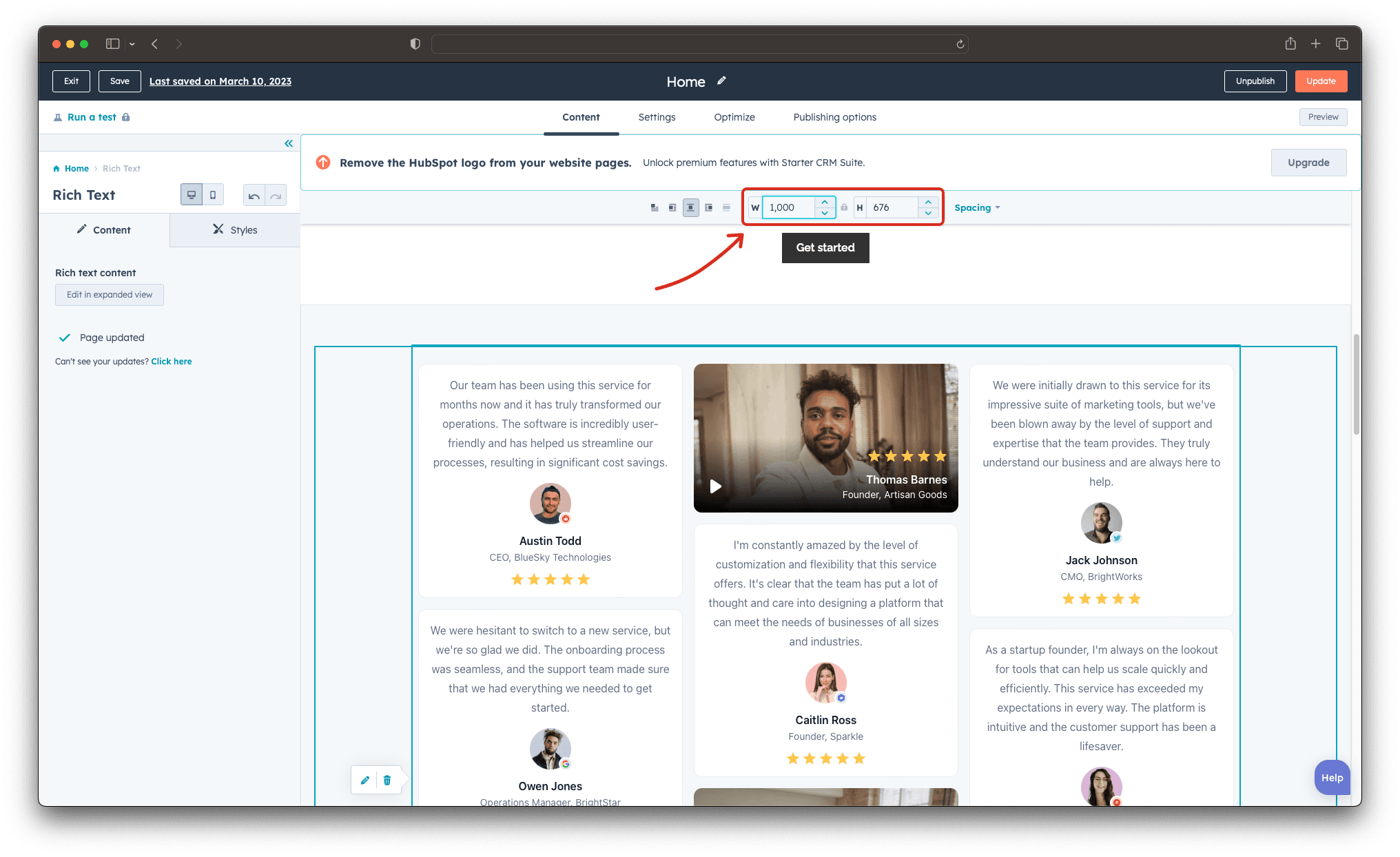1400x857 pixels.
Task: Click the browser share icon
Action: coord(1290,43)
